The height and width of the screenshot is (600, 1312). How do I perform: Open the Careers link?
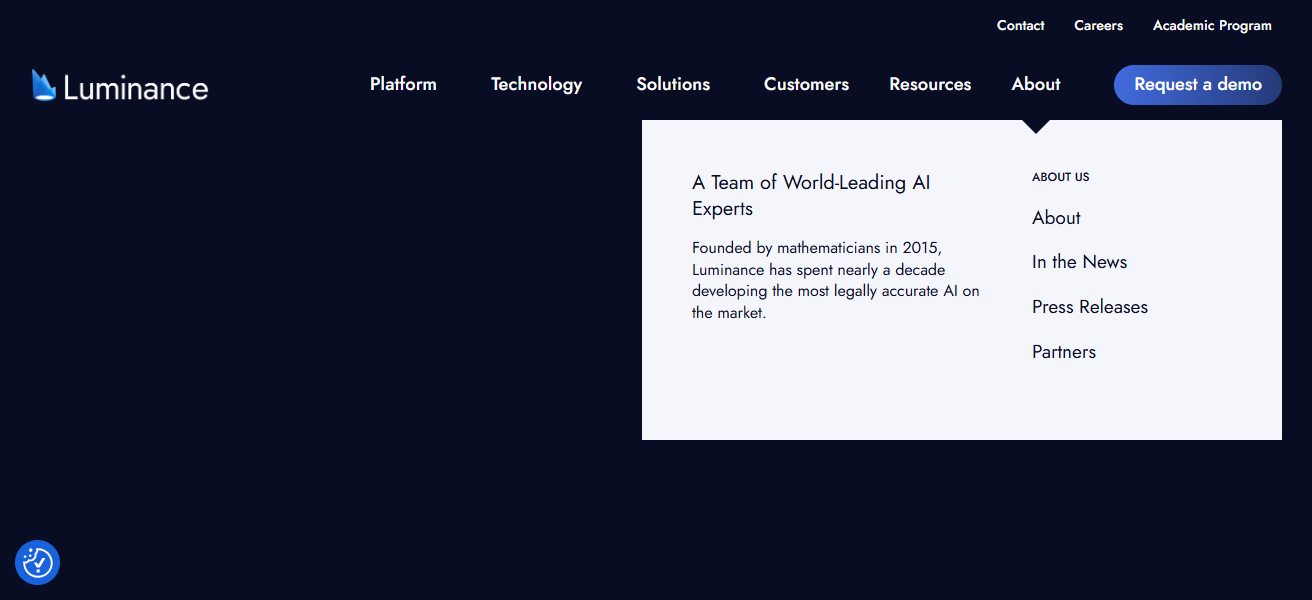pyautogui.click(x=1098, y=26)
